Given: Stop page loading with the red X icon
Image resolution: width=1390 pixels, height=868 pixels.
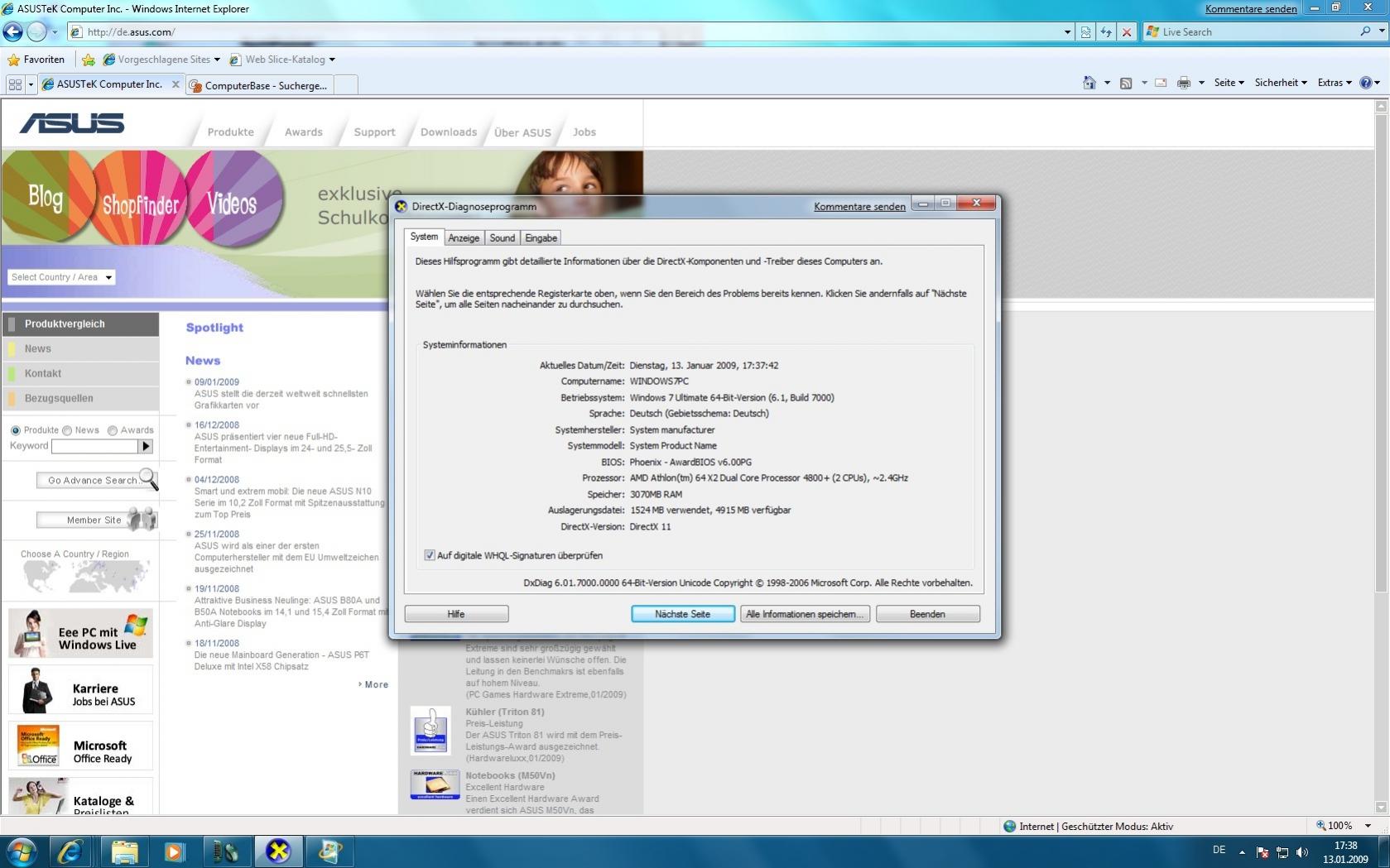Looking at the screenshot, I should pyautogui.click(x=1126, y=32).
